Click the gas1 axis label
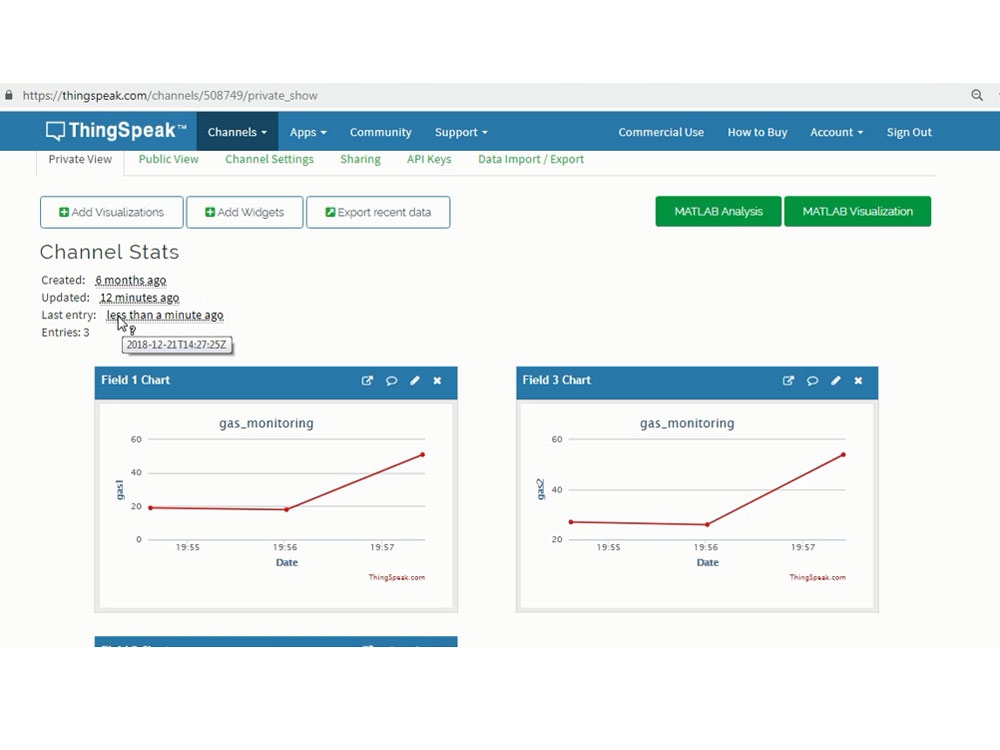This screenshot has height=750, width=1000. point(119,490)
